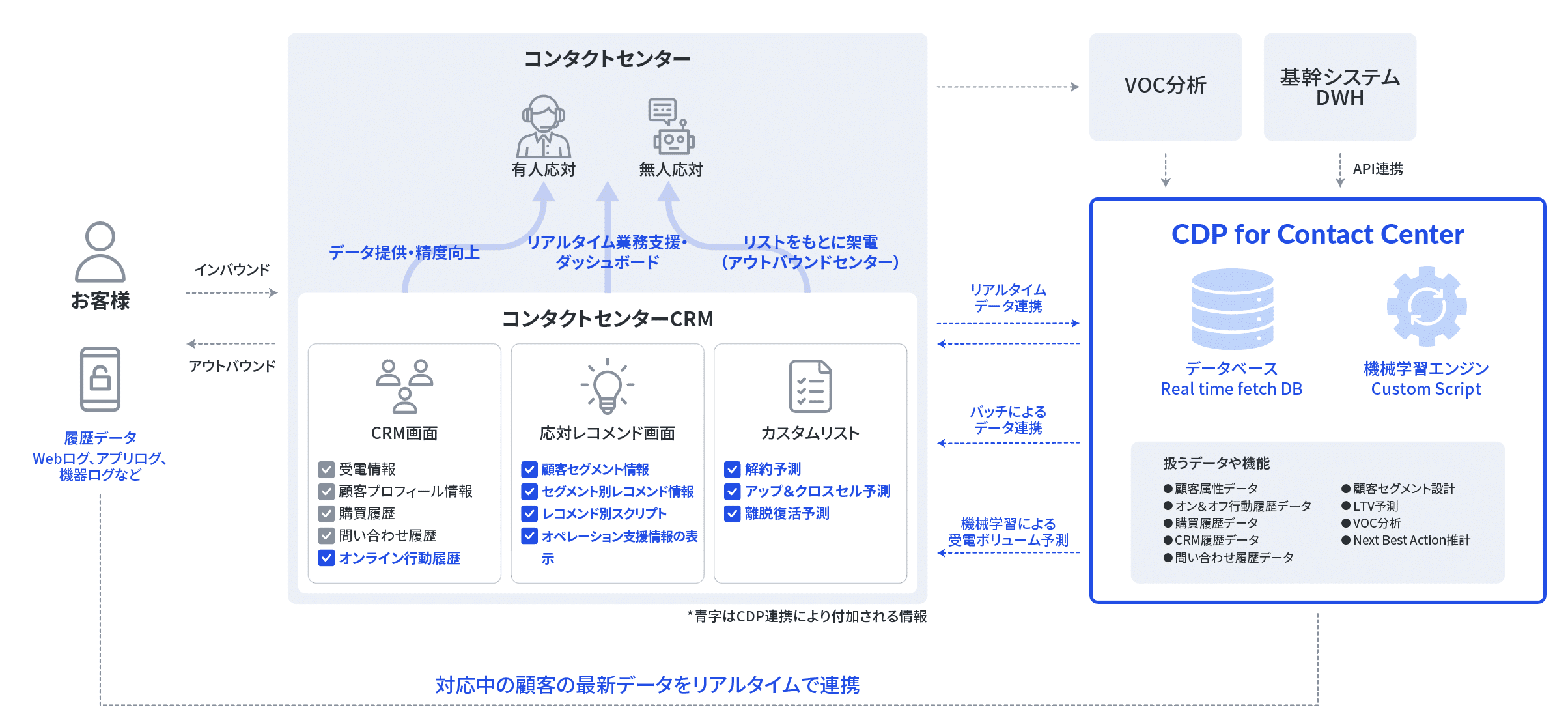Screen dimensions: 1568x727
Task: Click the コンタクトセンターCRM heading
Action: (x=608, y=319)
